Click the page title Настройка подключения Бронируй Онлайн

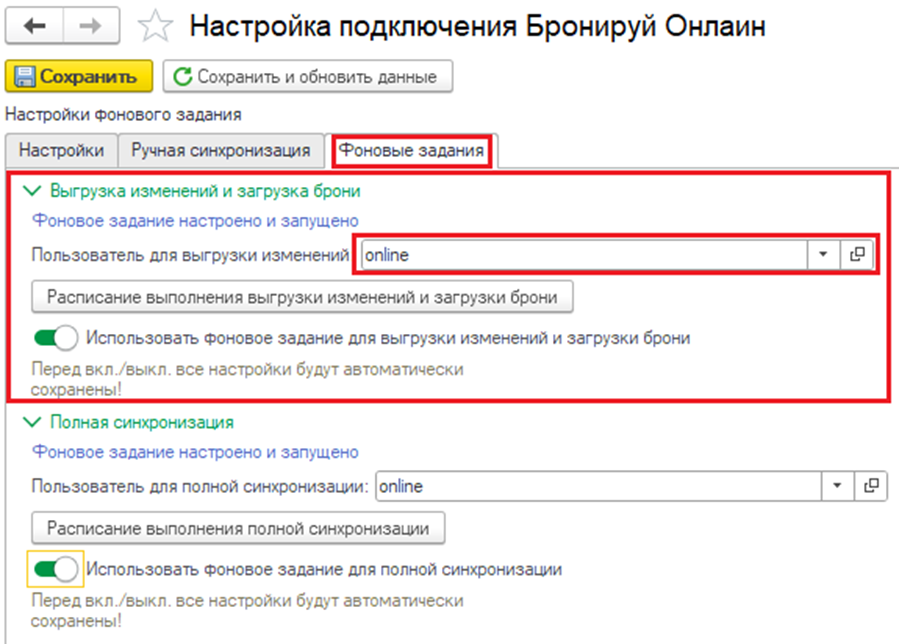coord(478,26)
